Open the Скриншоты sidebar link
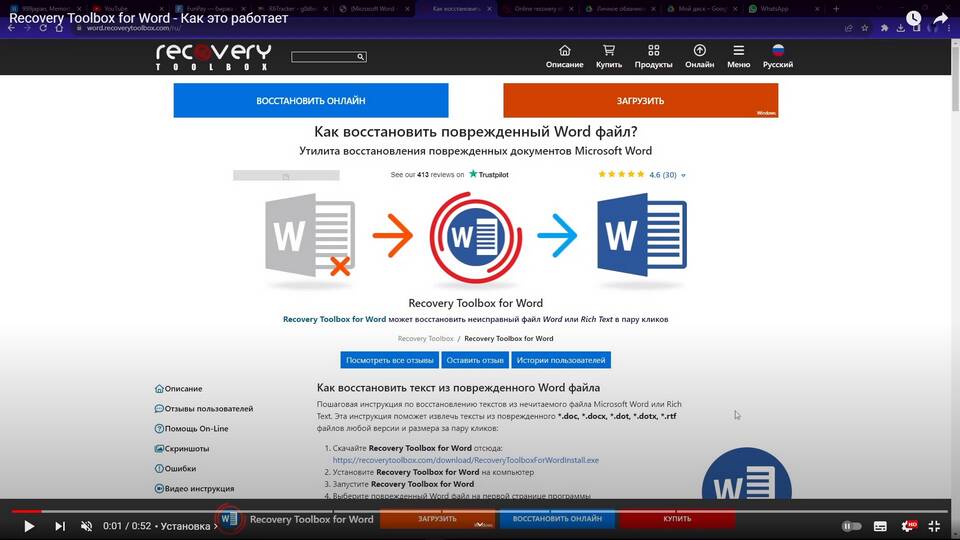Screen dimensions: 960x540 click(187, 449)
